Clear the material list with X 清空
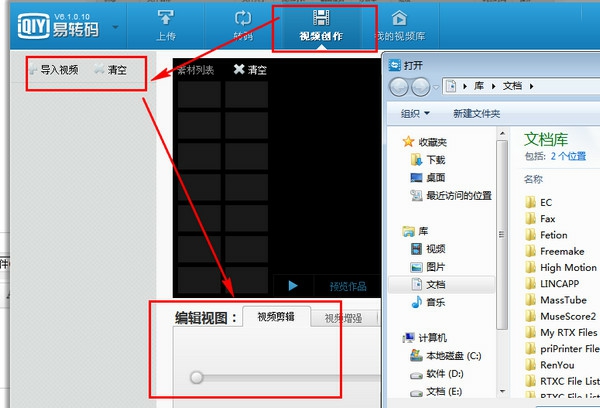Viewport: 600px width, 408px height. tap(250, 70)
